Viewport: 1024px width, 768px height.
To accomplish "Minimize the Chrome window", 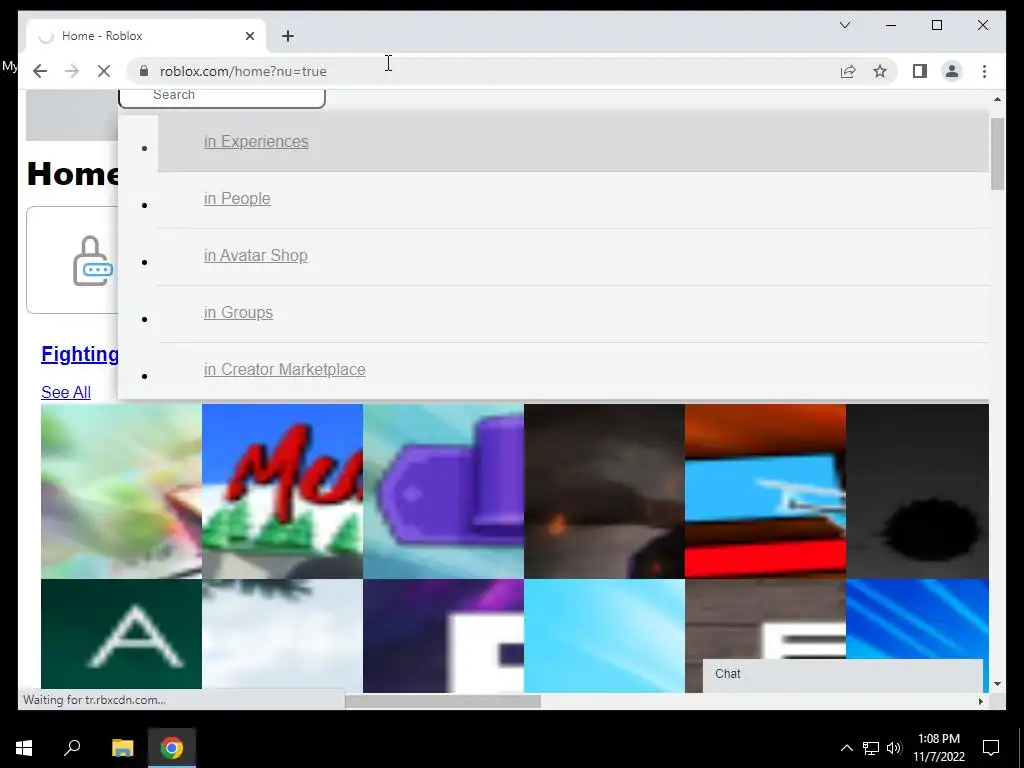I will pyautogui.click(x=891, y=25).
